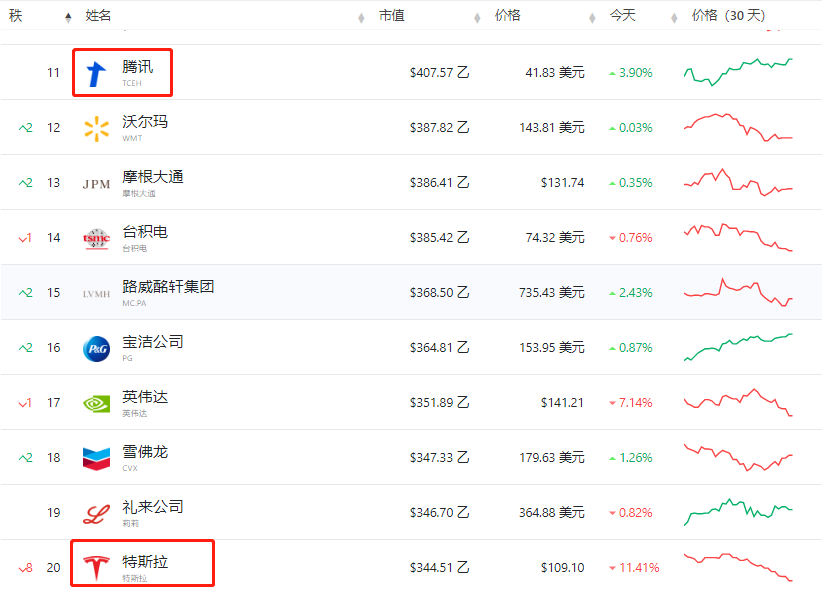
Task: Click the TSMC logo icon
Action: (96, 238)
